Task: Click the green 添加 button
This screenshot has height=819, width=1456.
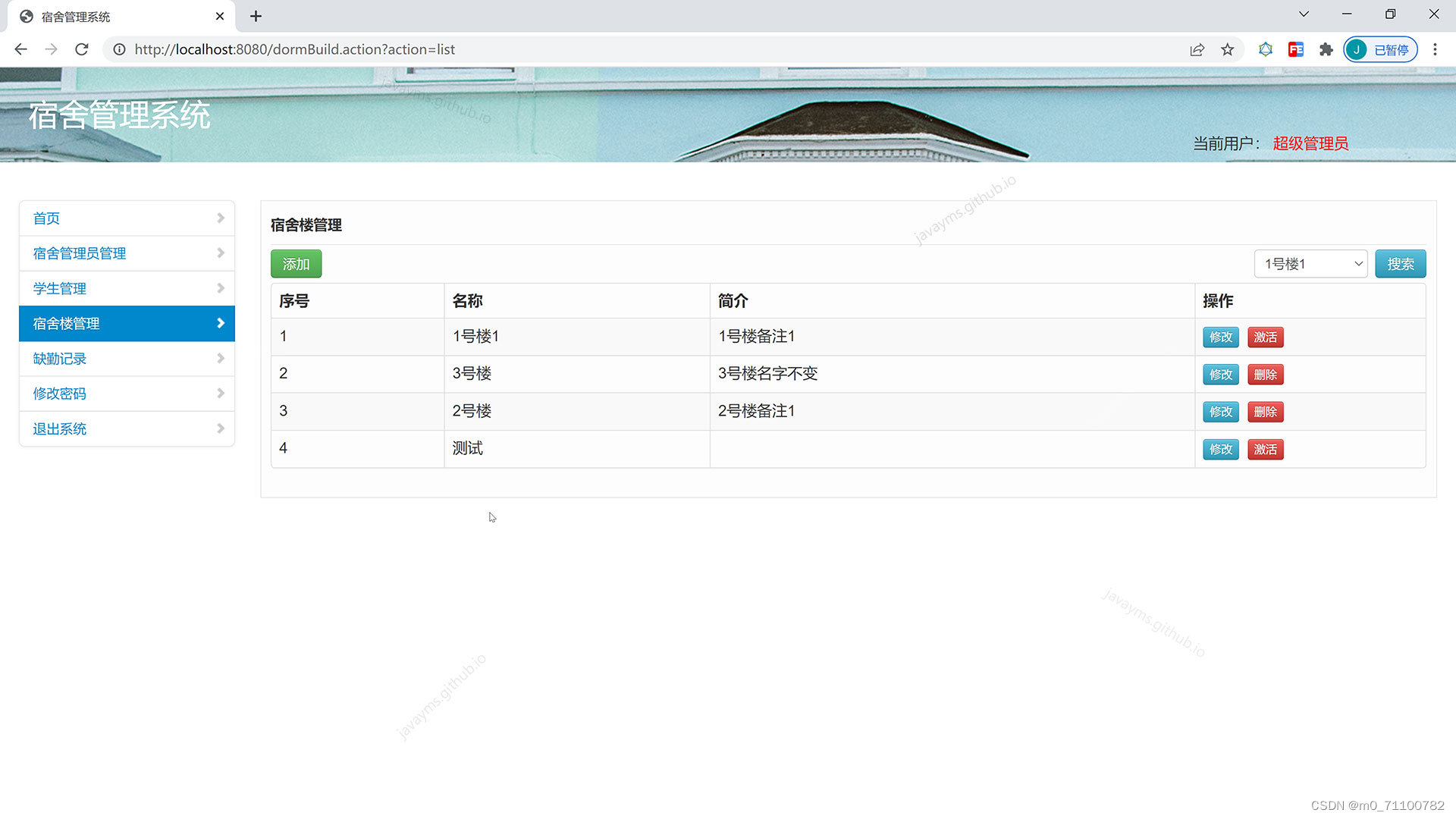Action: click(x=296, y=264)
